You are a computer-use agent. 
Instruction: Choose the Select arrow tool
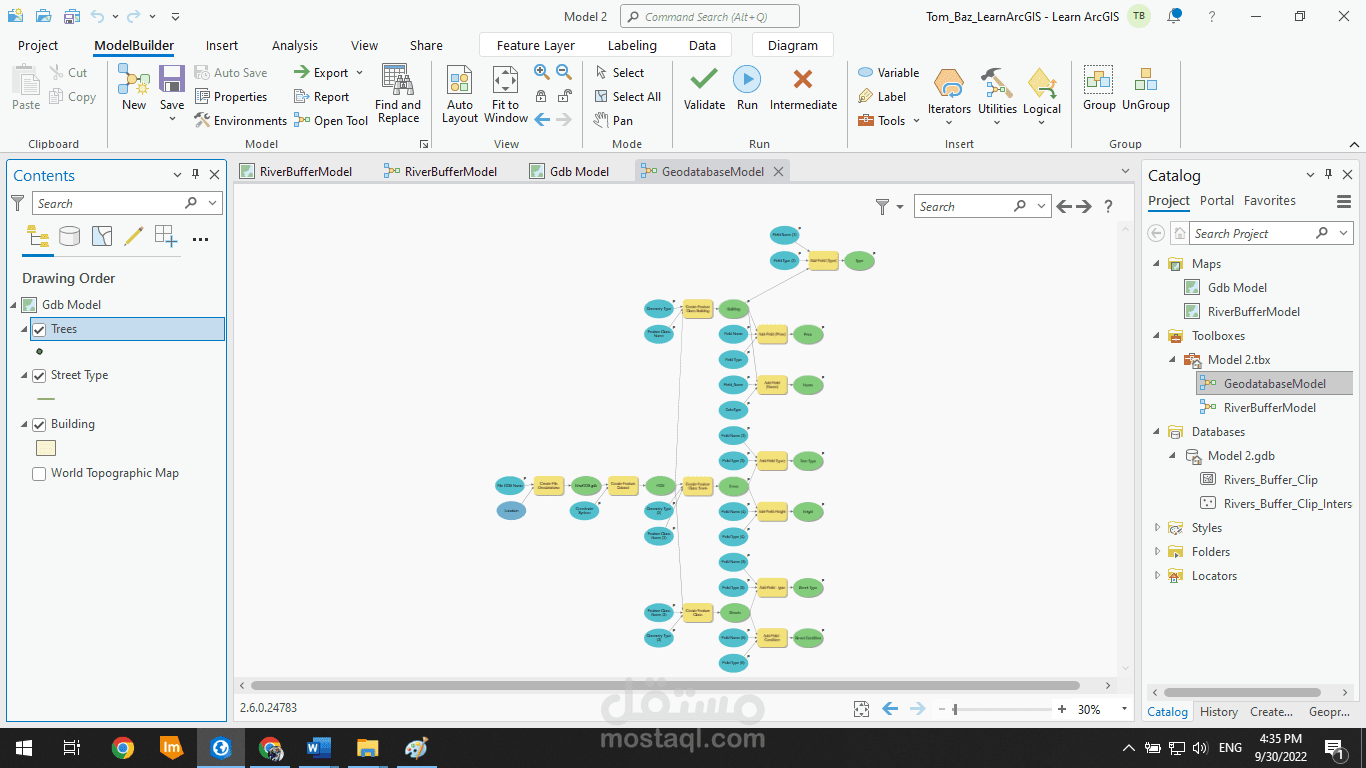point(619,73)
